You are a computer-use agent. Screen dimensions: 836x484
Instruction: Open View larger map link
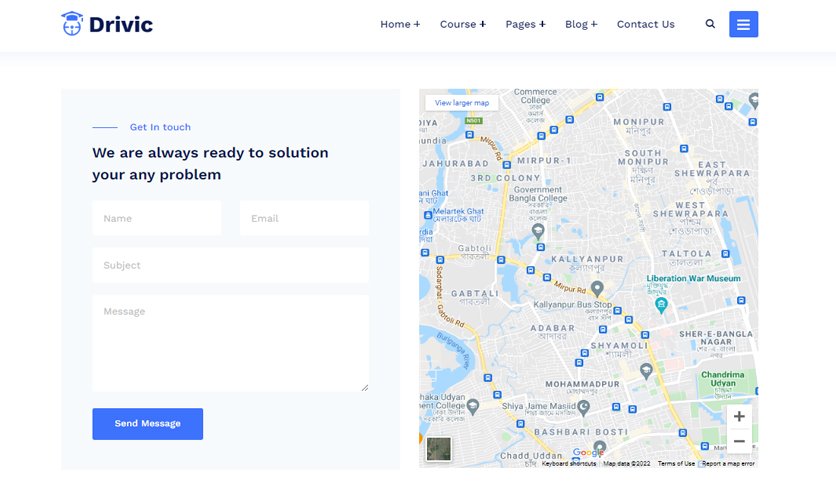point(462,103)
